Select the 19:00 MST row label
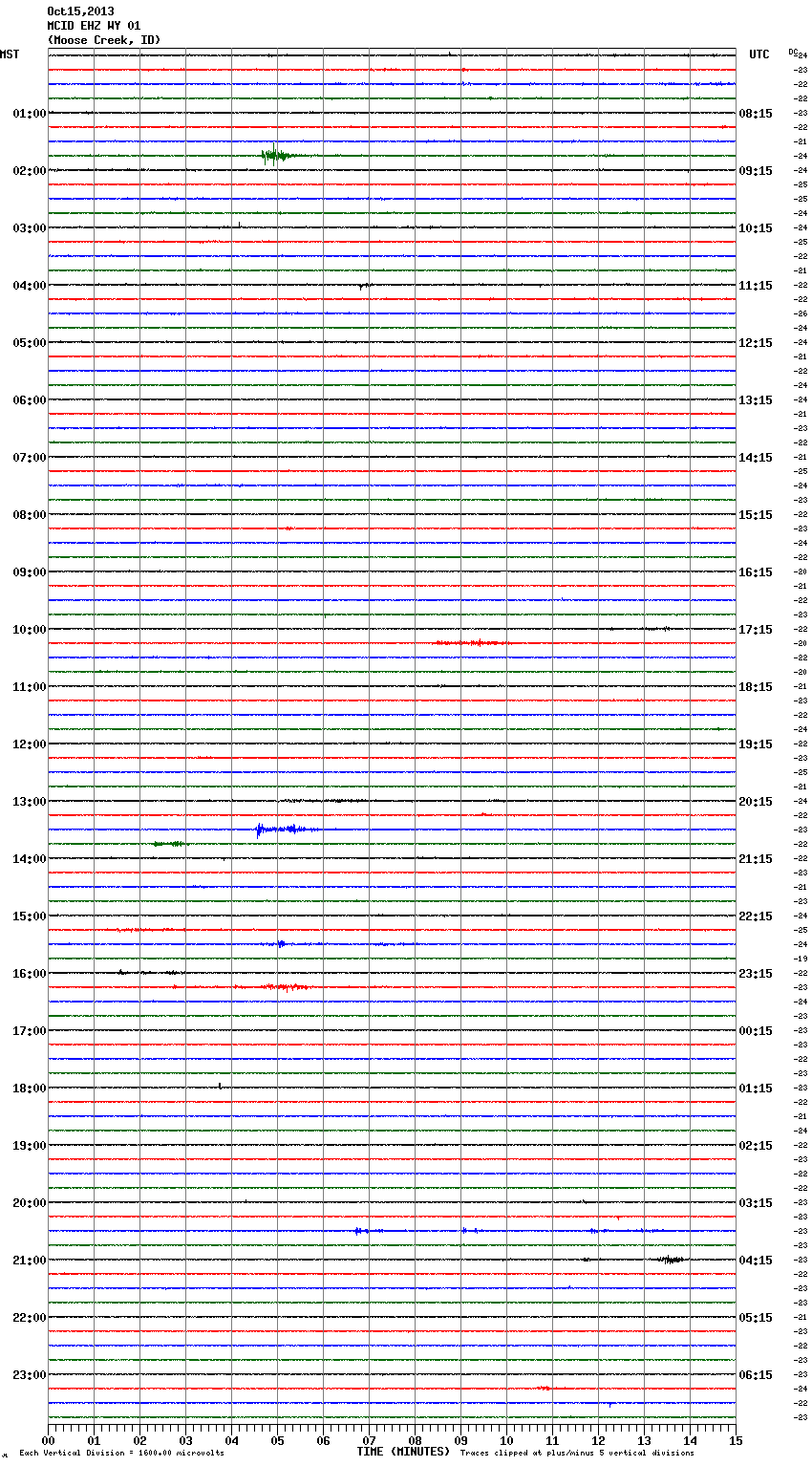Screen dimensions: 812x1466 coord(30,1146)
